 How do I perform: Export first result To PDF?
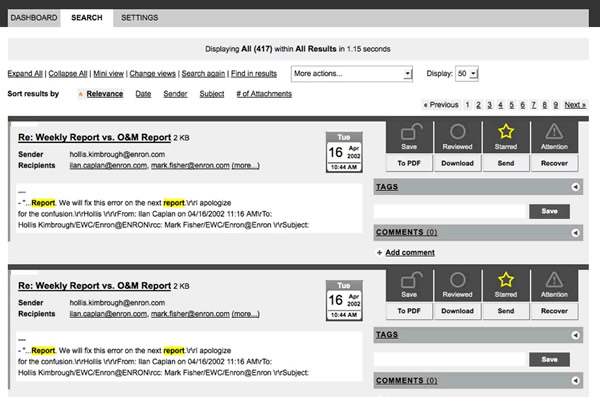tap(409, 163)
